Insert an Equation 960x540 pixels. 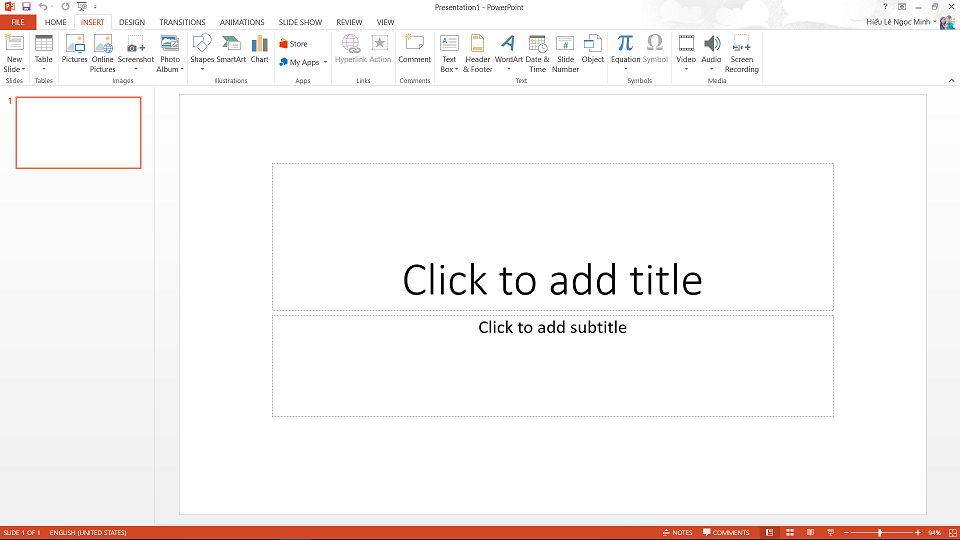click(x=625, y=53)
